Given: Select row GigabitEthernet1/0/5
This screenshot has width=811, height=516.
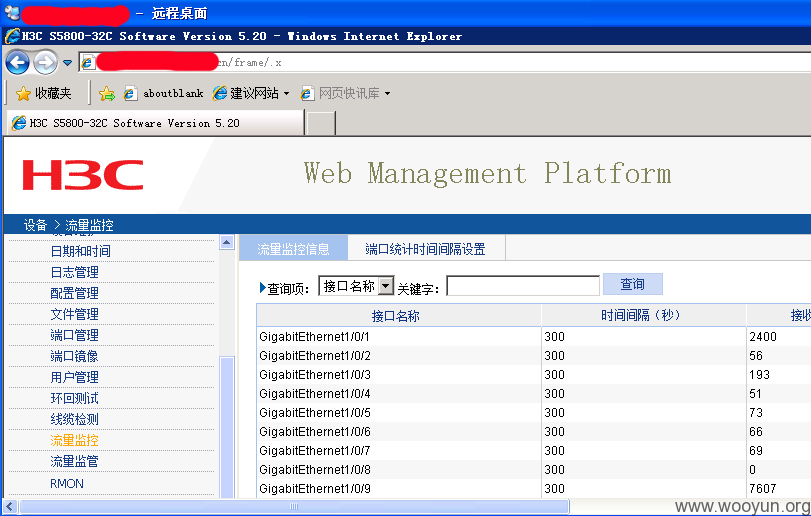Looking at the screenshot, I should click(x=534, y=413).
